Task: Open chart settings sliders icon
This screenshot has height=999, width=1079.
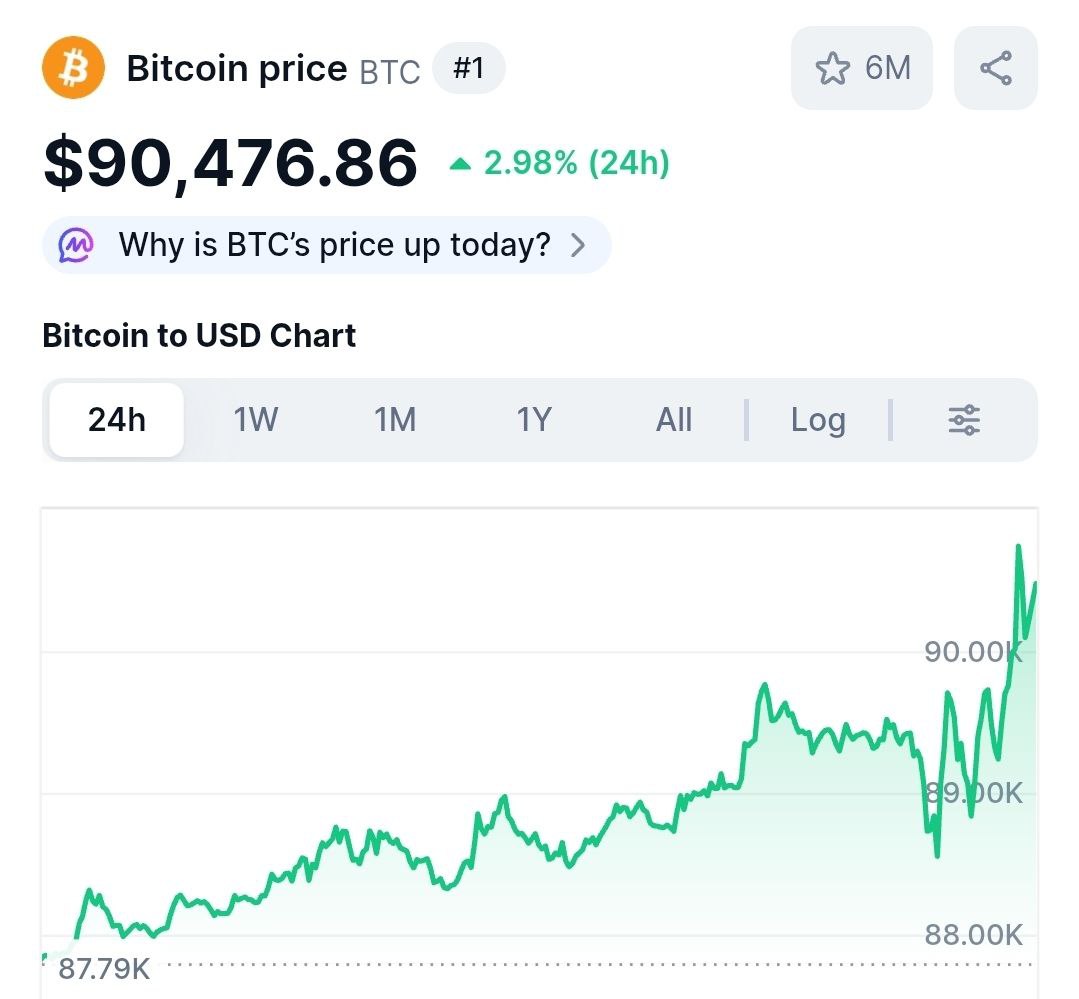Action: coord(964,420)
